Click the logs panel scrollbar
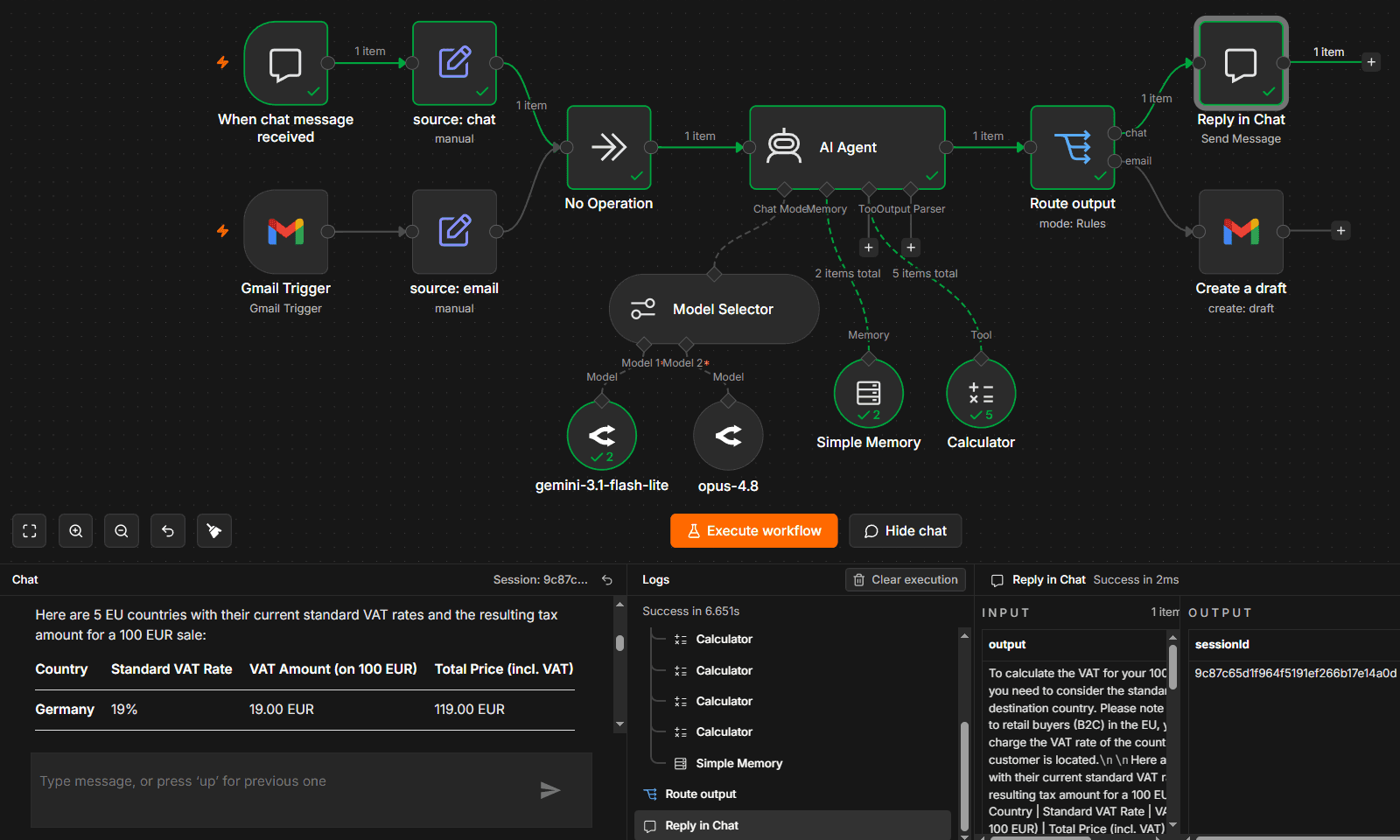The image size is (1400, 840). pos(964,775)
